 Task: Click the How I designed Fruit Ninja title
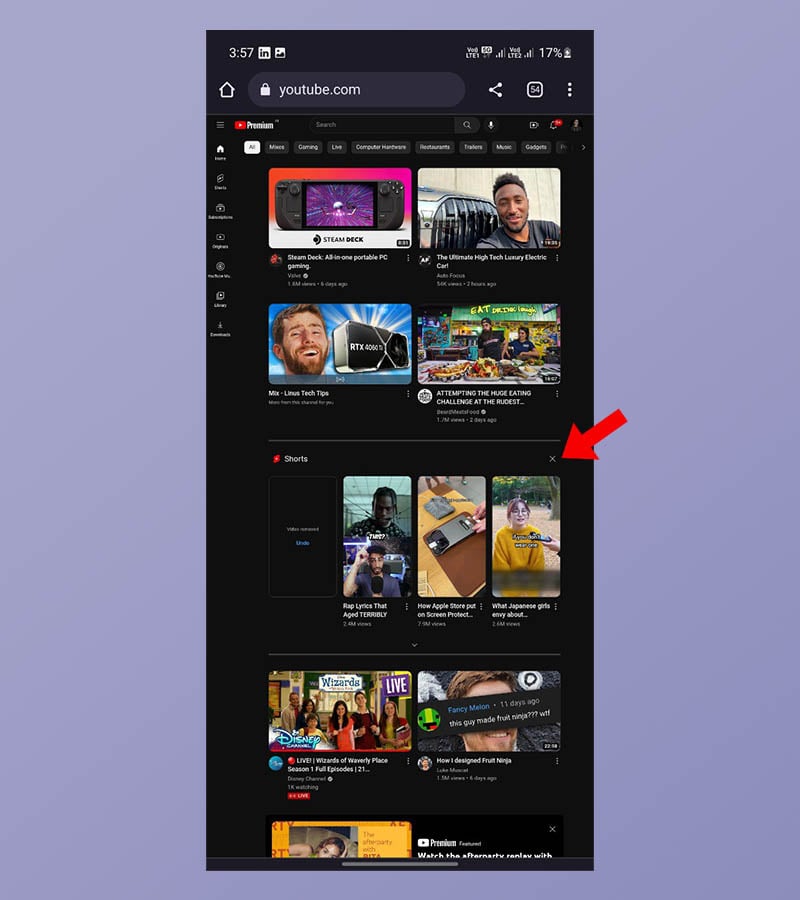click(x=474, y=761)
